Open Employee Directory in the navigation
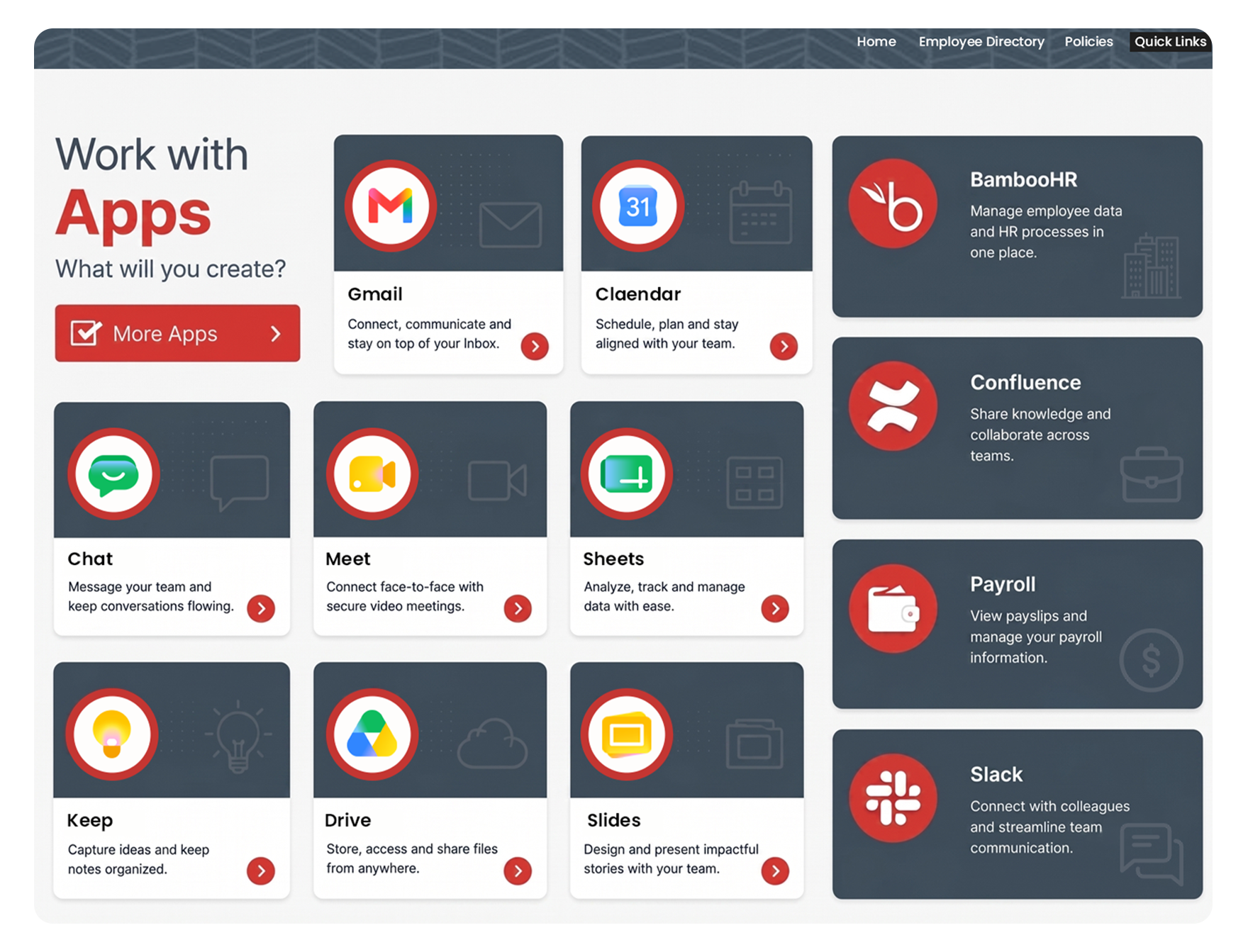 981,42
